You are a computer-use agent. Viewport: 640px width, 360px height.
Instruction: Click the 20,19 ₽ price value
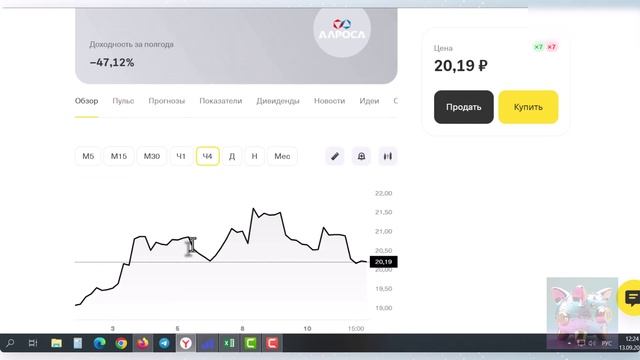click(x=461, y=66)
